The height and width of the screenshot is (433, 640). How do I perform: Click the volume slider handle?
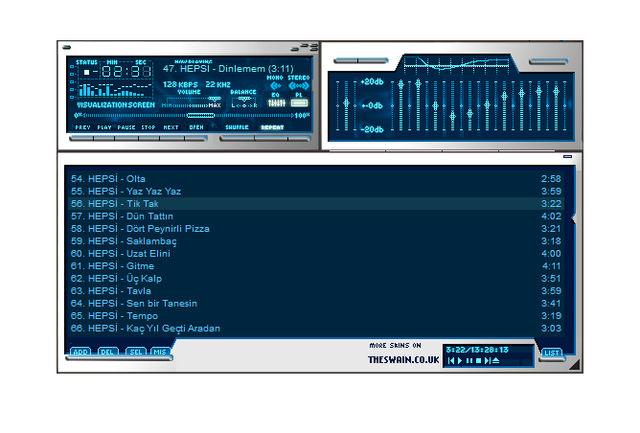pyautogui.click(x=214, y=99)
